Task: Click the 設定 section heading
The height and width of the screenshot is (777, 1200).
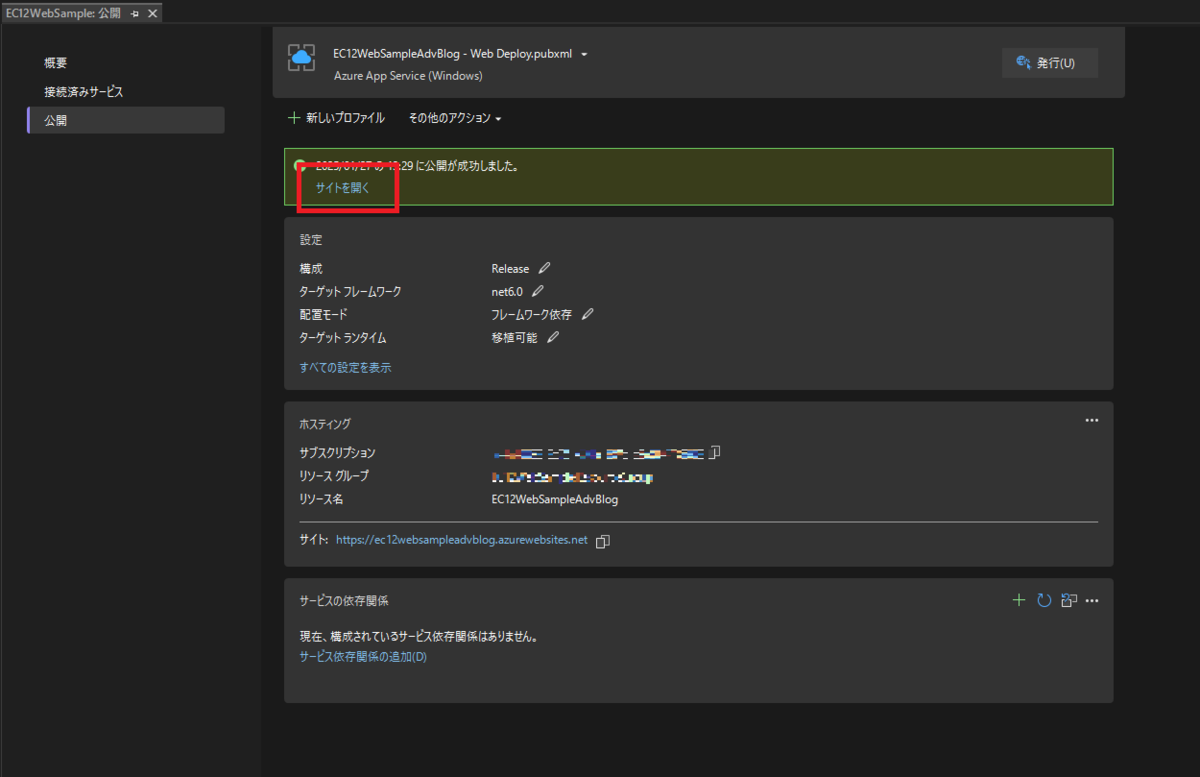Action: tap(311, 240)
